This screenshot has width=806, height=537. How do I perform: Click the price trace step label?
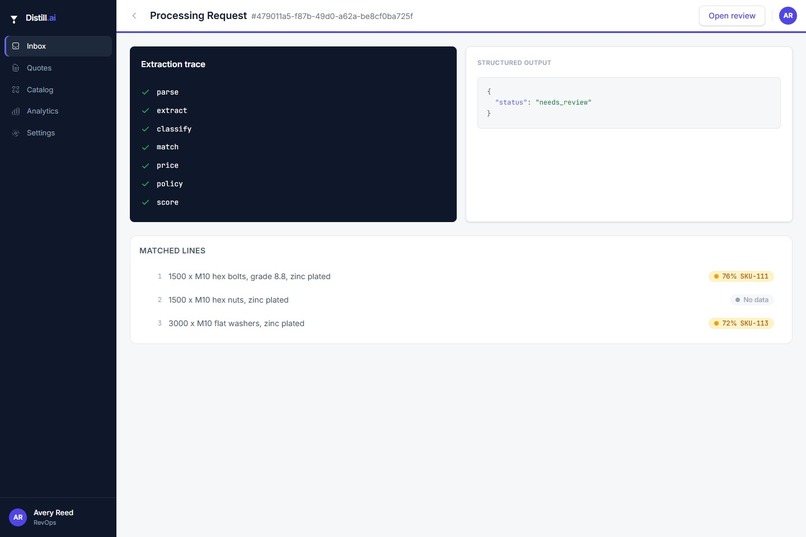[x=168, y=165]
